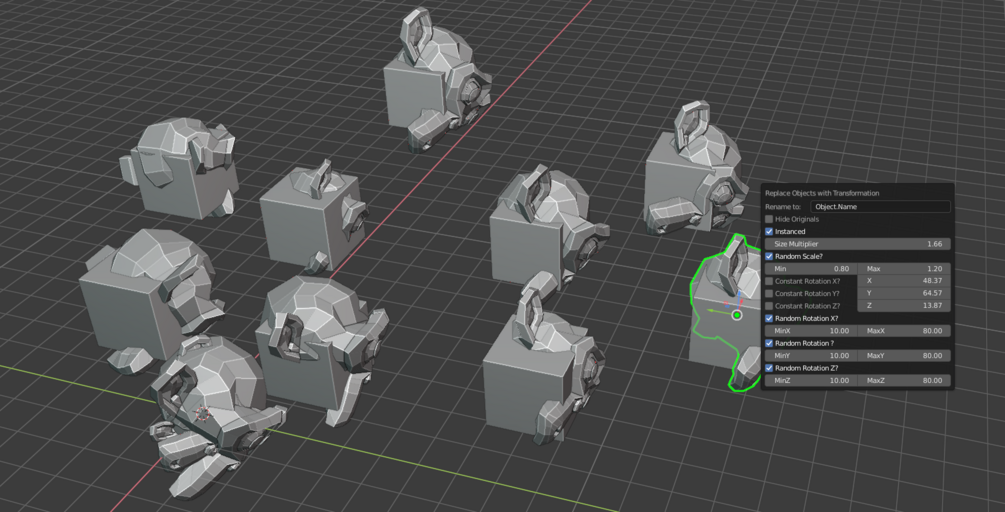Toggle the Hide Originals checkbox
Screen dimensions: 1005x512
[x=769, y=219]
